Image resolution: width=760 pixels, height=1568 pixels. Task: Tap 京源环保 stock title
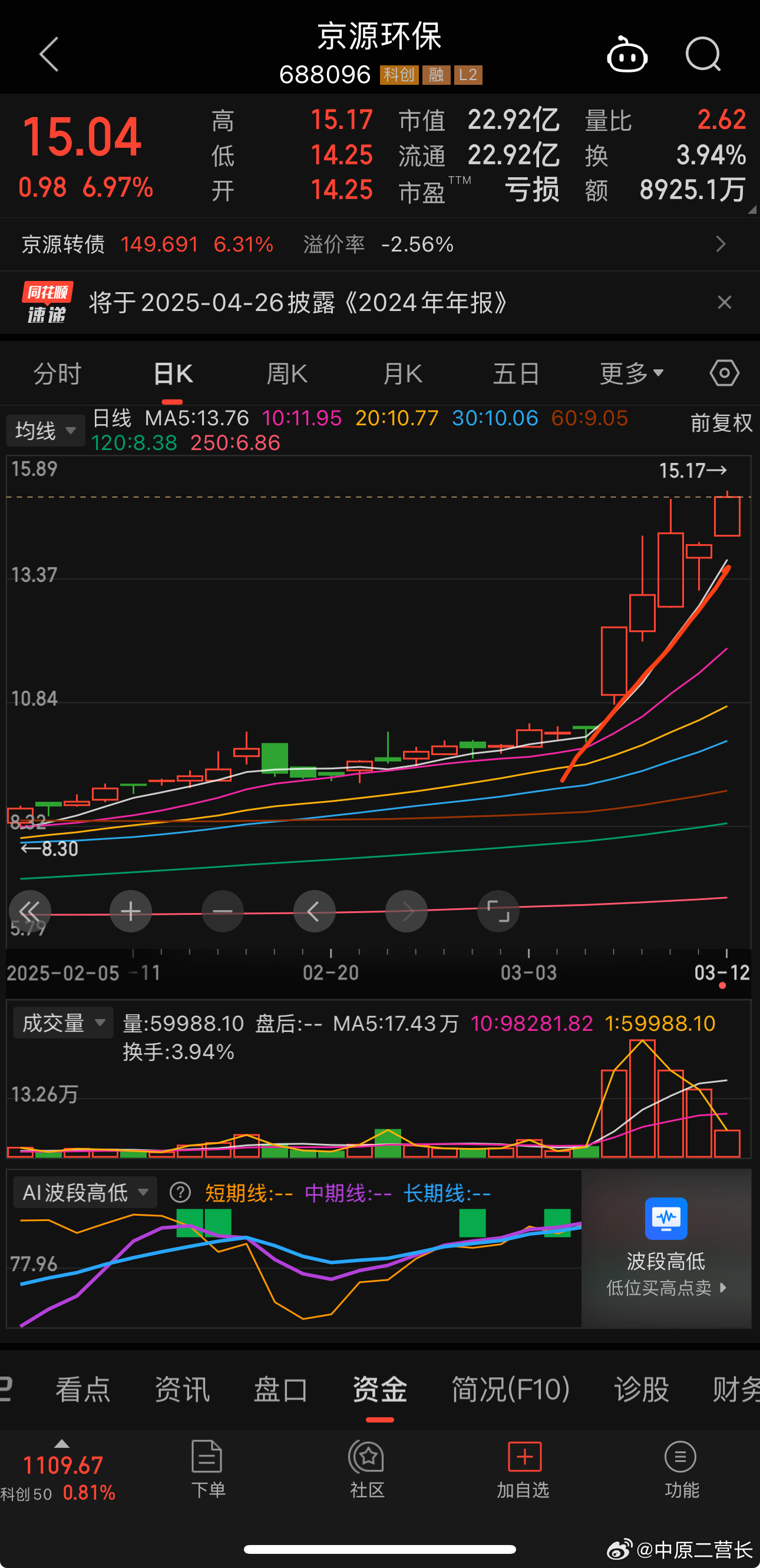tap(379, 36)
